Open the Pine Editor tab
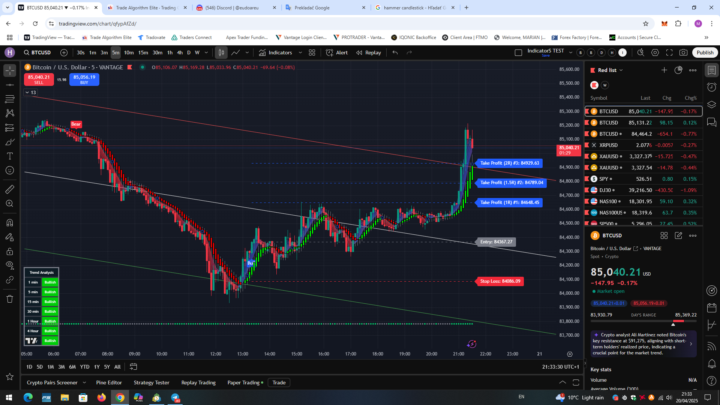The height and width of the screenshot is (405, 720). (x=109, y=382)
